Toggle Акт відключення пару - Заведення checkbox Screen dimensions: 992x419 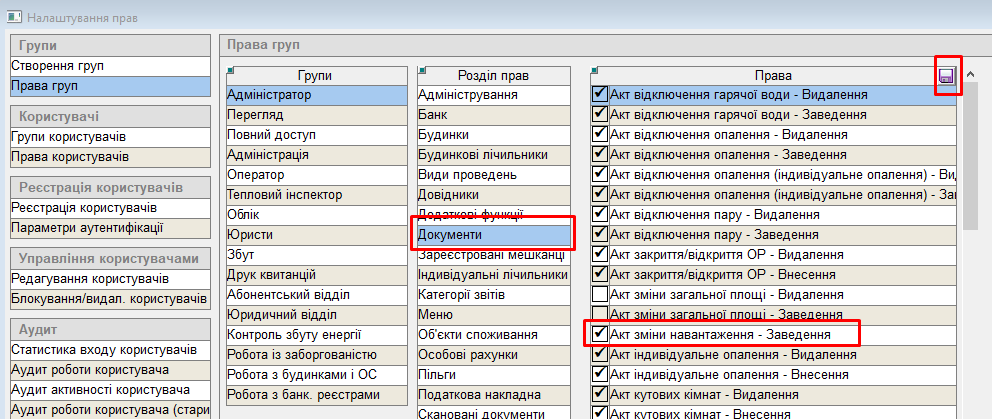600,234
